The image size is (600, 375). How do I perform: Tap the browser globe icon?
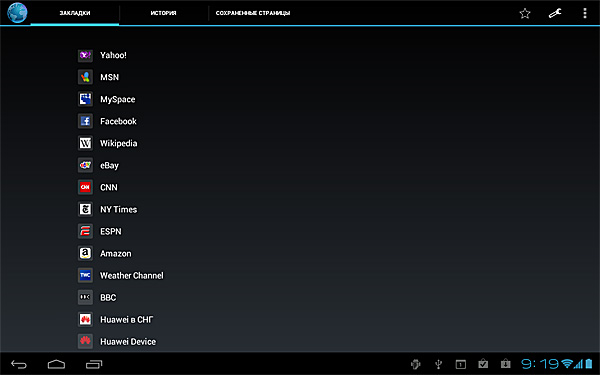[17, 13]
